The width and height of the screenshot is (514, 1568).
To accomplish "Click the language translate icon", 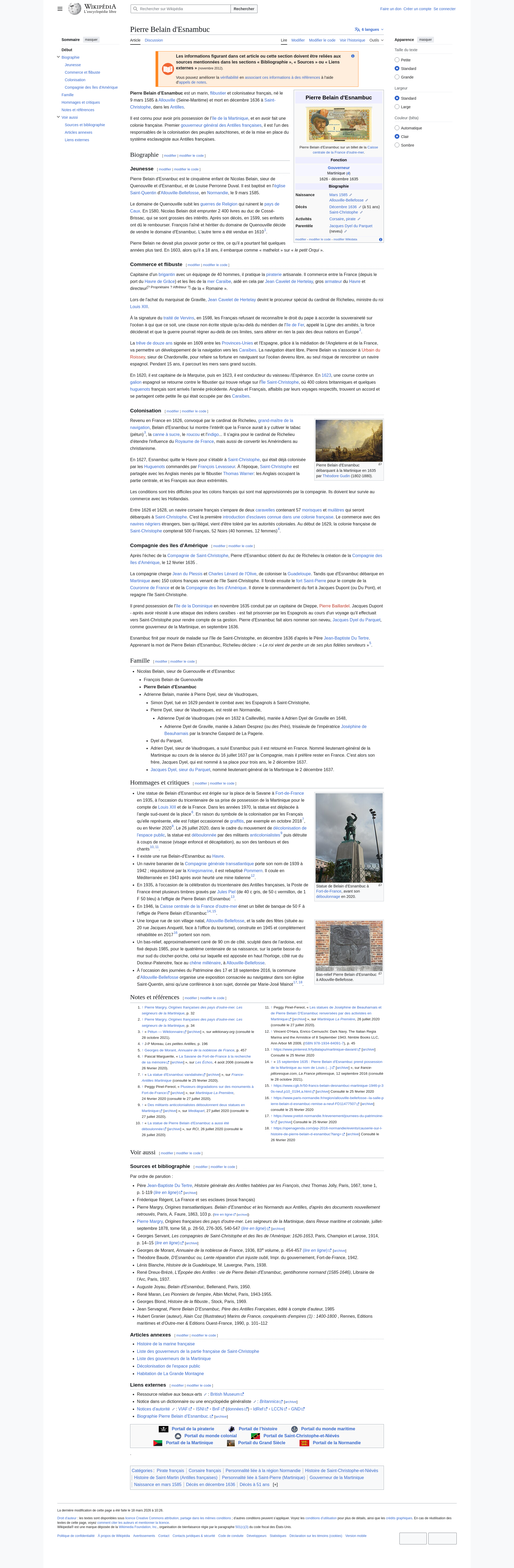I will tap(357, 29).
